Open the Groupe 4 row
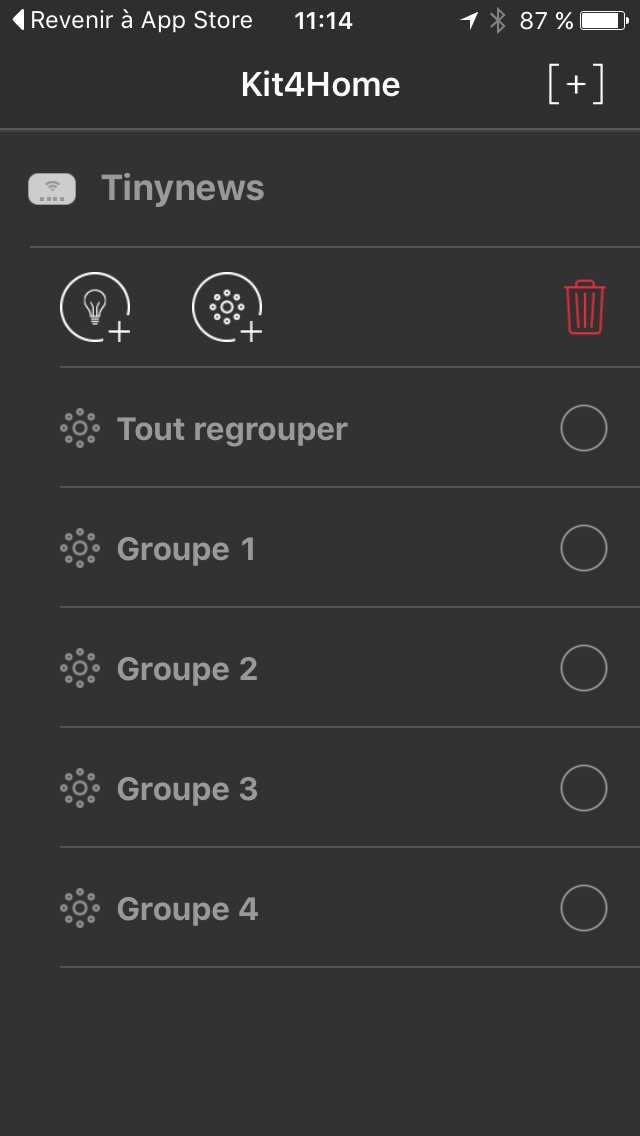Viewport: 640px width, 1136px height. point(187,909)
